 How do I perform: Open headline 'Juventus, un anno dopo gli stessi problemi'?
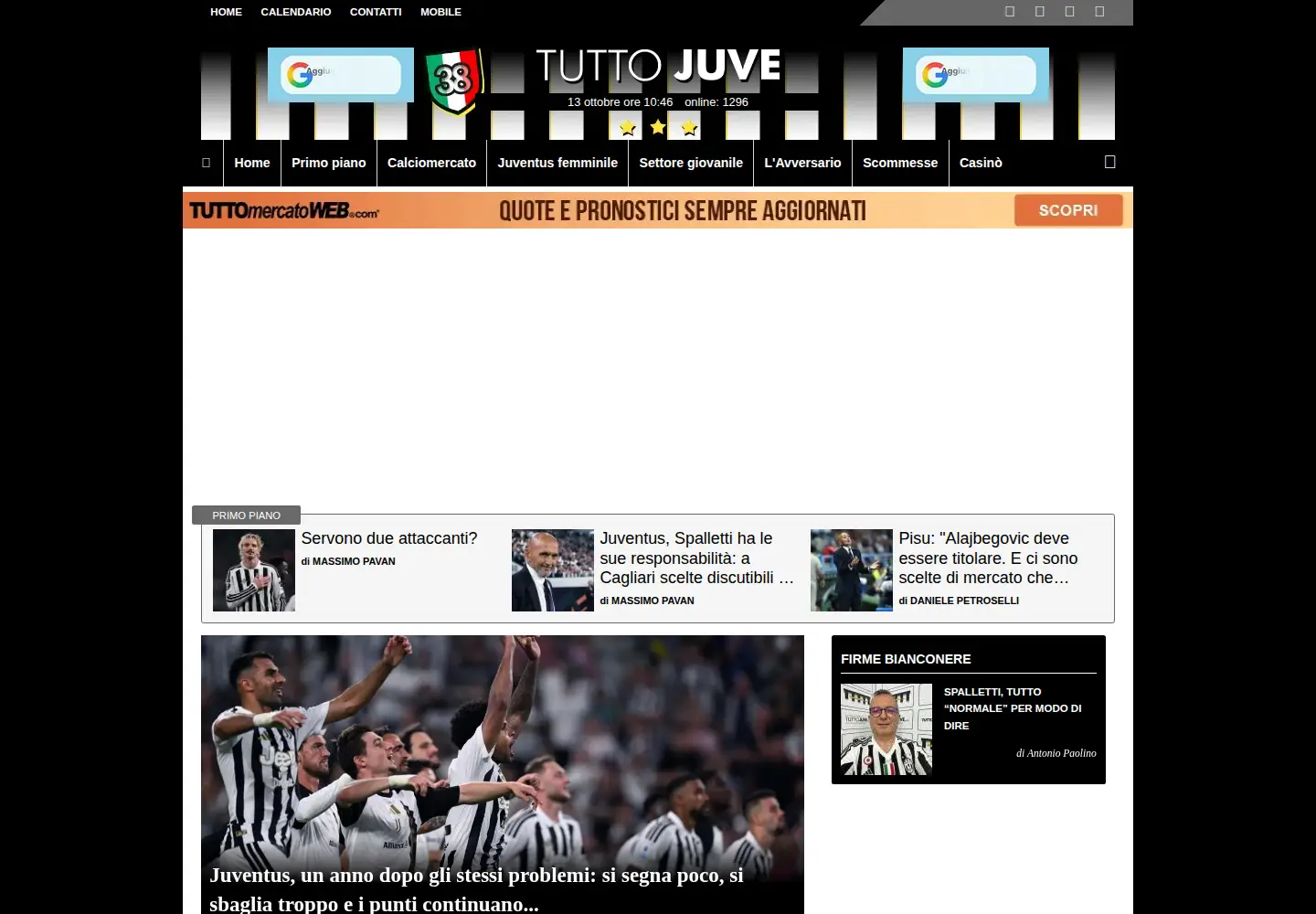(476, 889)
